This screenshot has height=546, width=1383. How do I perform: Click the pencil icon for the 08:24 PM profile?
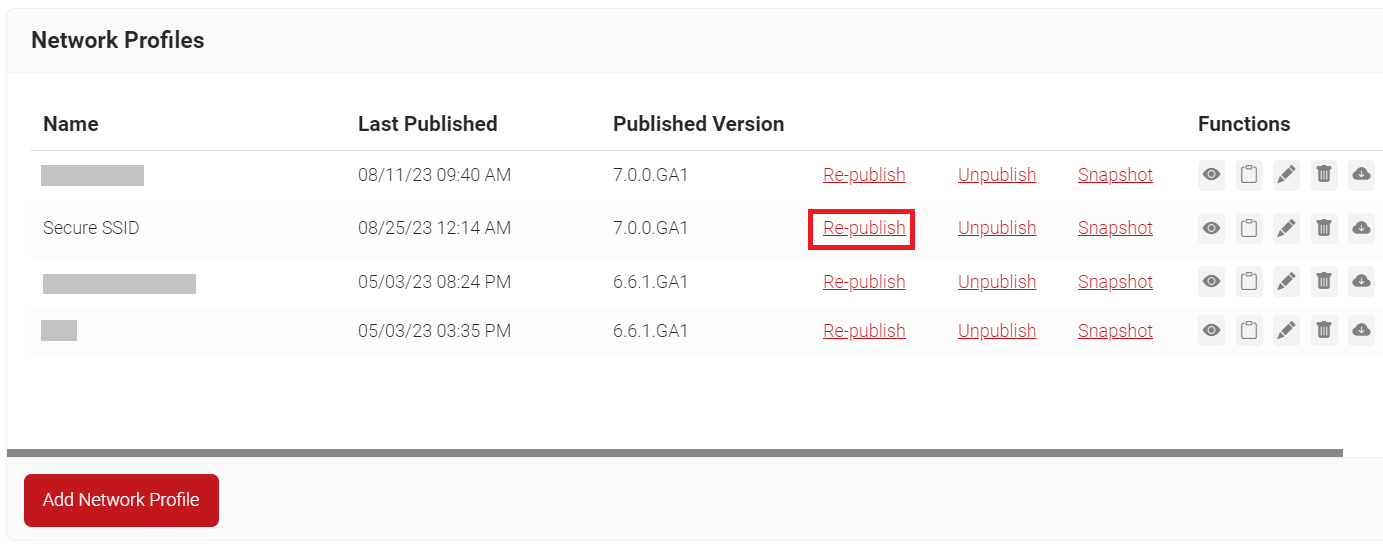pyautogui.click(x=1286, y=282)
